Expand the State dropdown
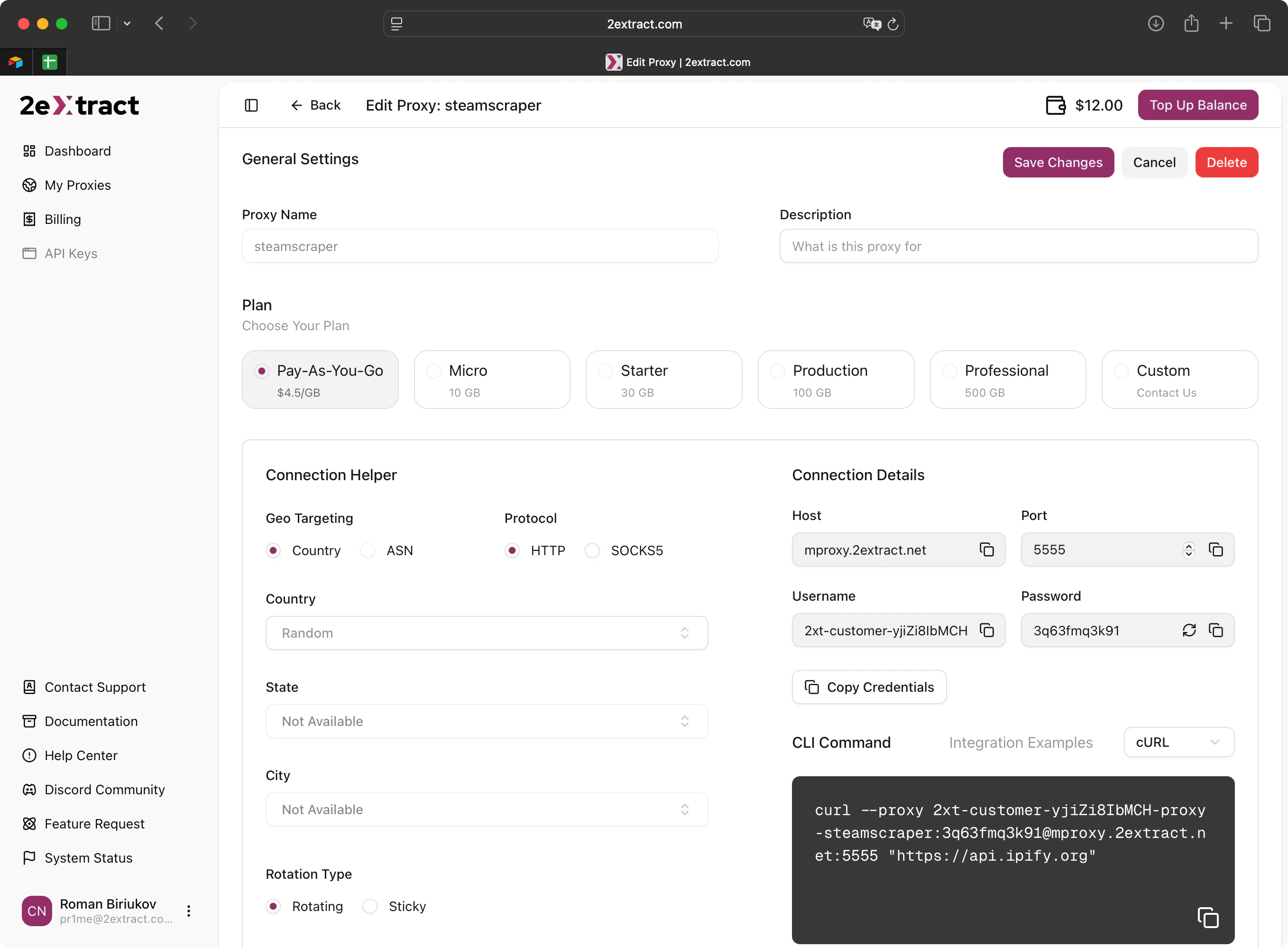 pos(486,721)
